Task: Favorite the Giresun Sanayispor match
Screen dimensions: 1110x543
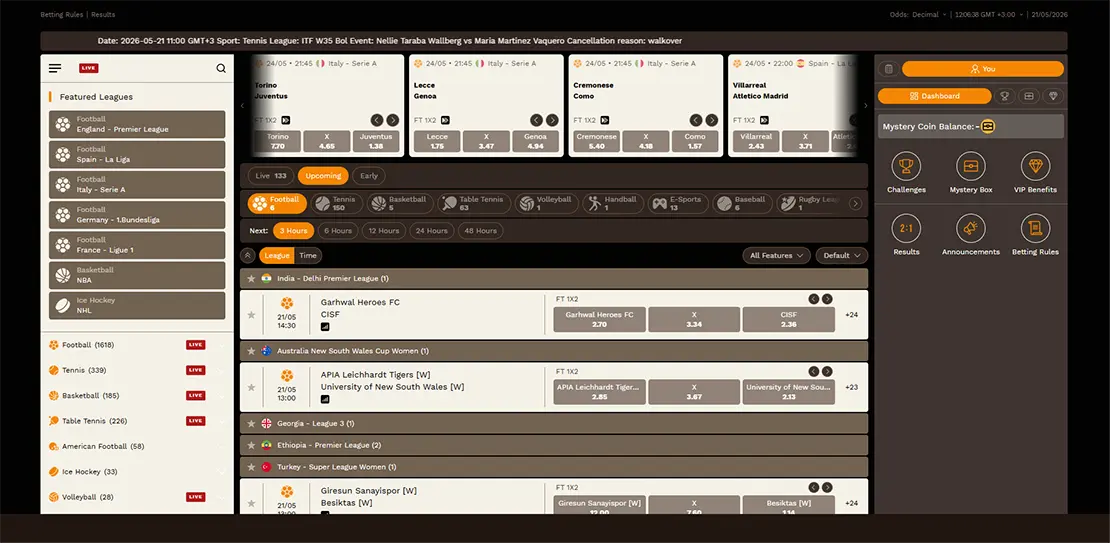Action: point(251,503)
